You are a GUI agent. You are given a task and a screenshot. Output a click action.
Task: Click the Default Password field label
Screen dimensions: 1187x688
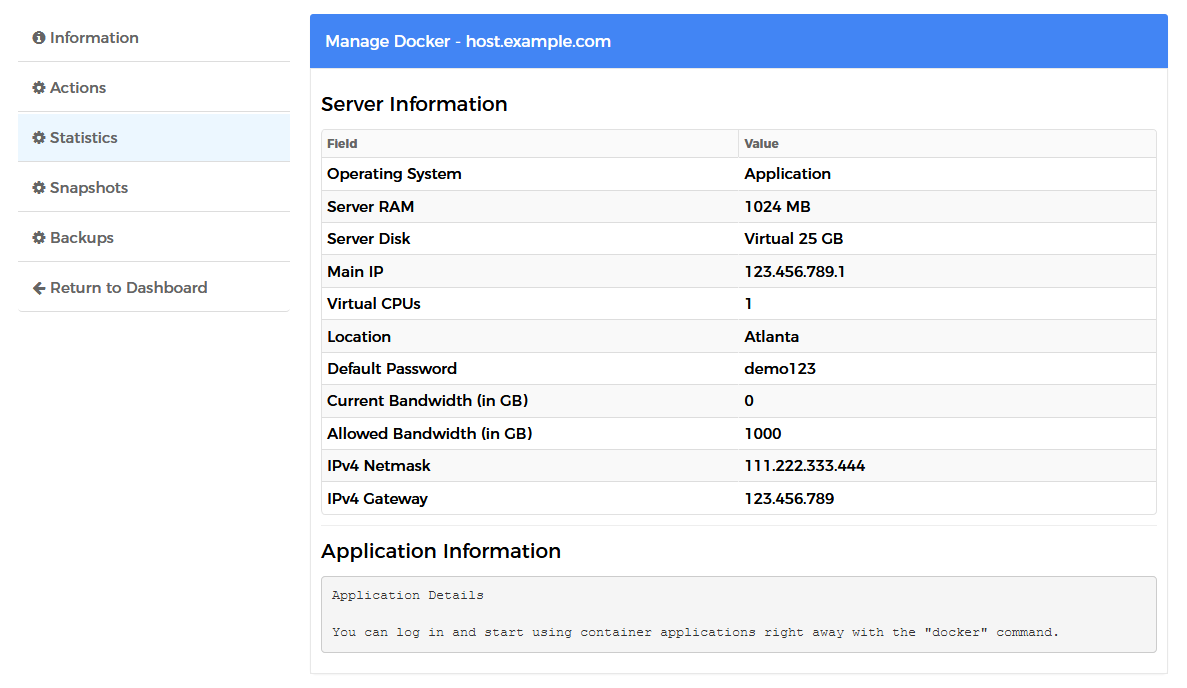pos(391,369)
